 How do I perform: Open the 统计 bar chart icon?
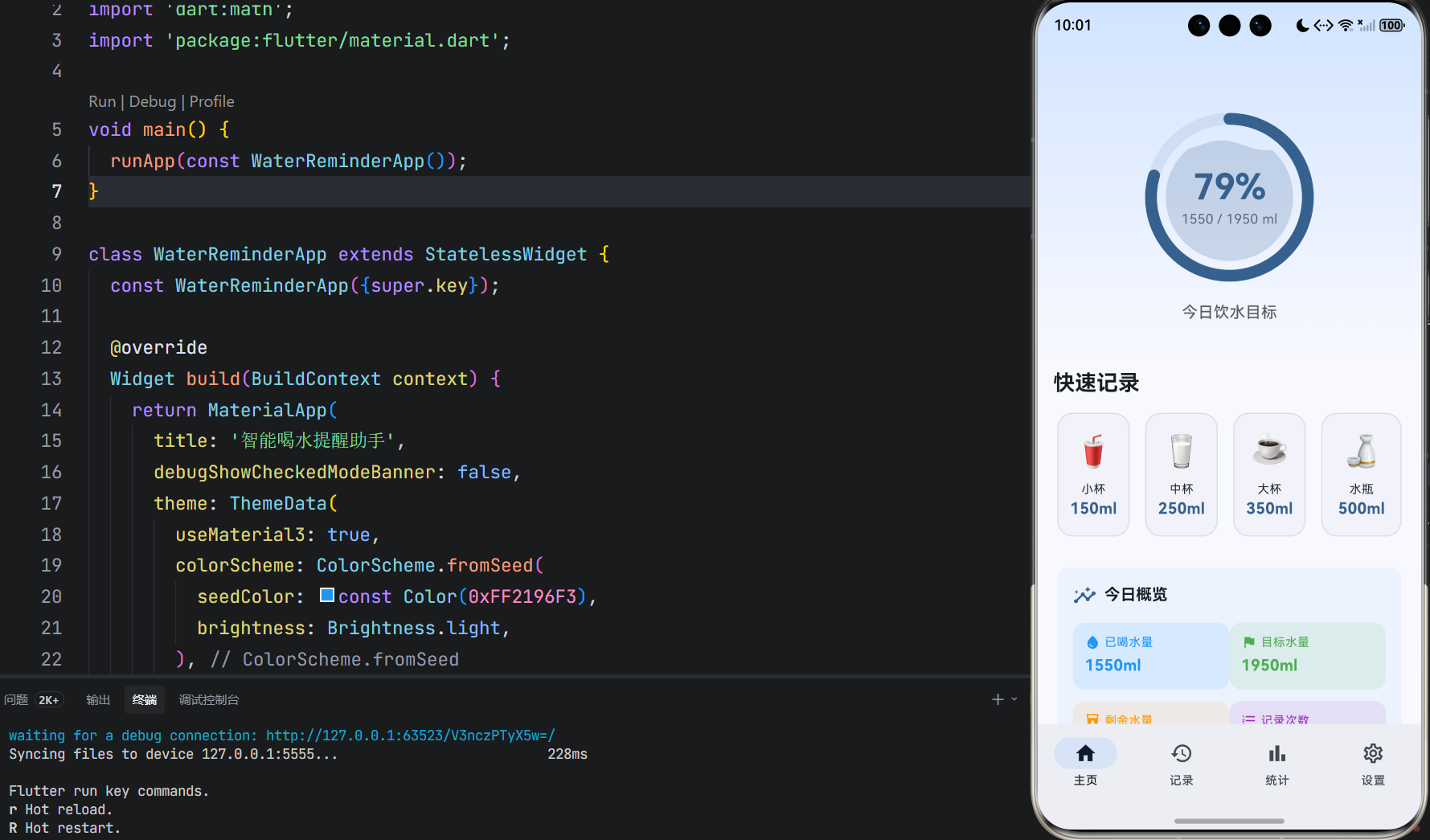[x=1276, y=753]
